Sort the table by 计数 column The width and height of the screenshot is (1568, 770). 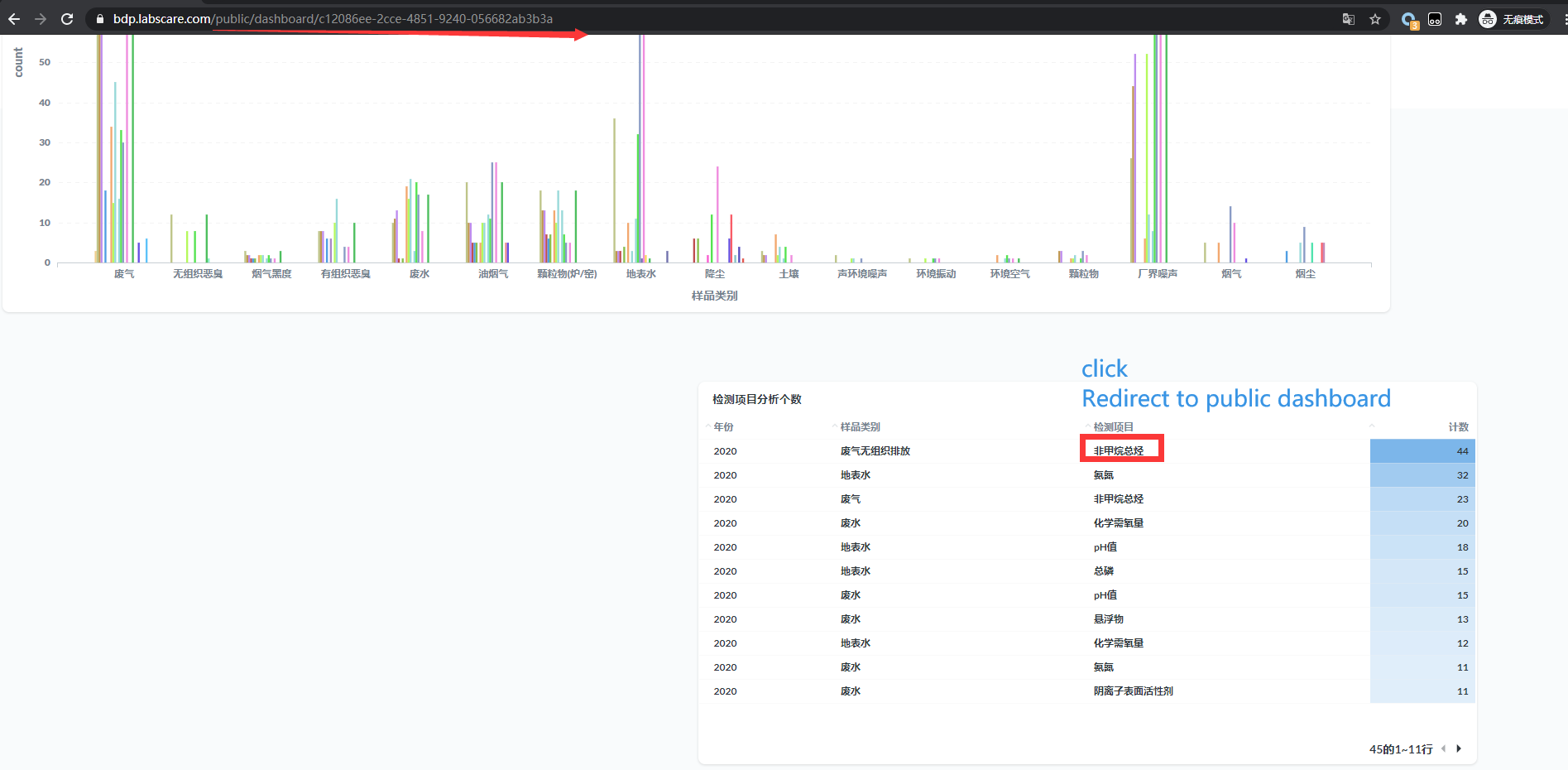click(x=1456, y=426)
